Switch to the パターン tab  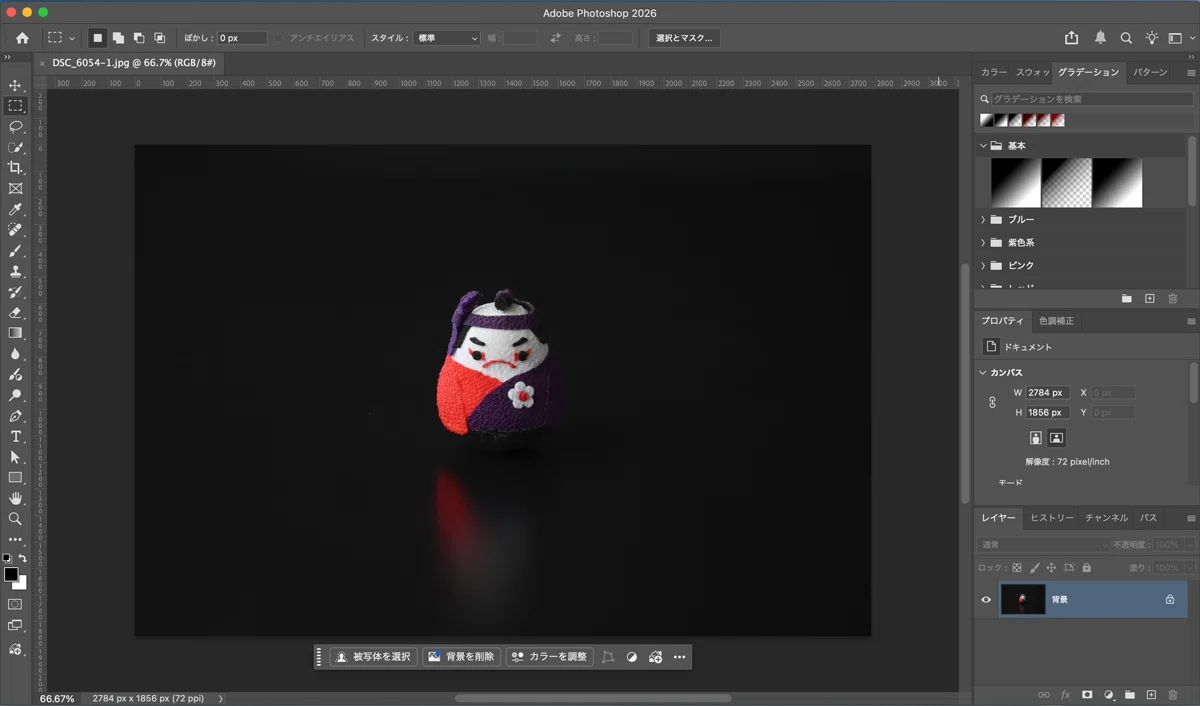1150,72
